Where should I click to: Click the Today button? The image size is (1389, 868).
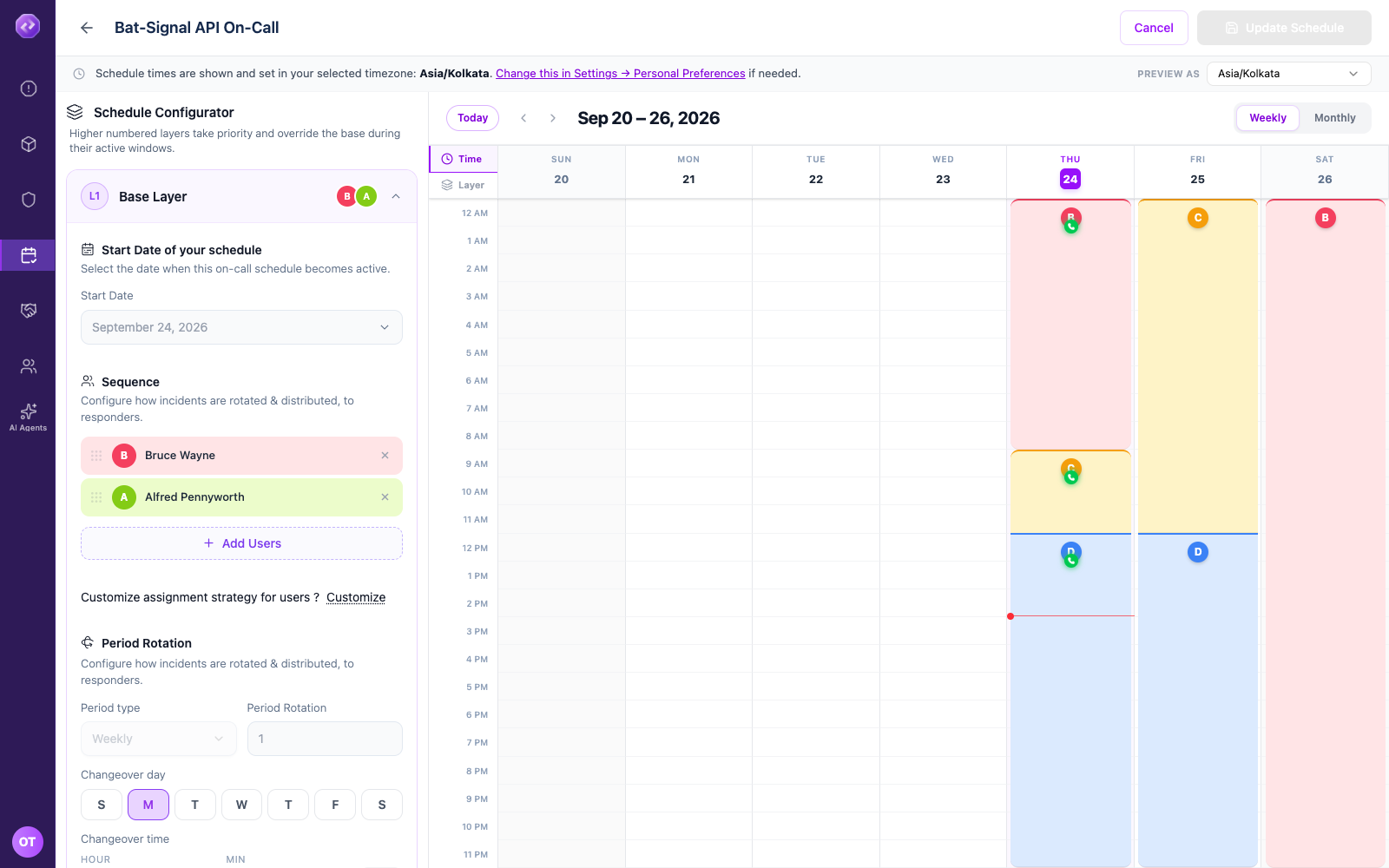tap(472, 118)
